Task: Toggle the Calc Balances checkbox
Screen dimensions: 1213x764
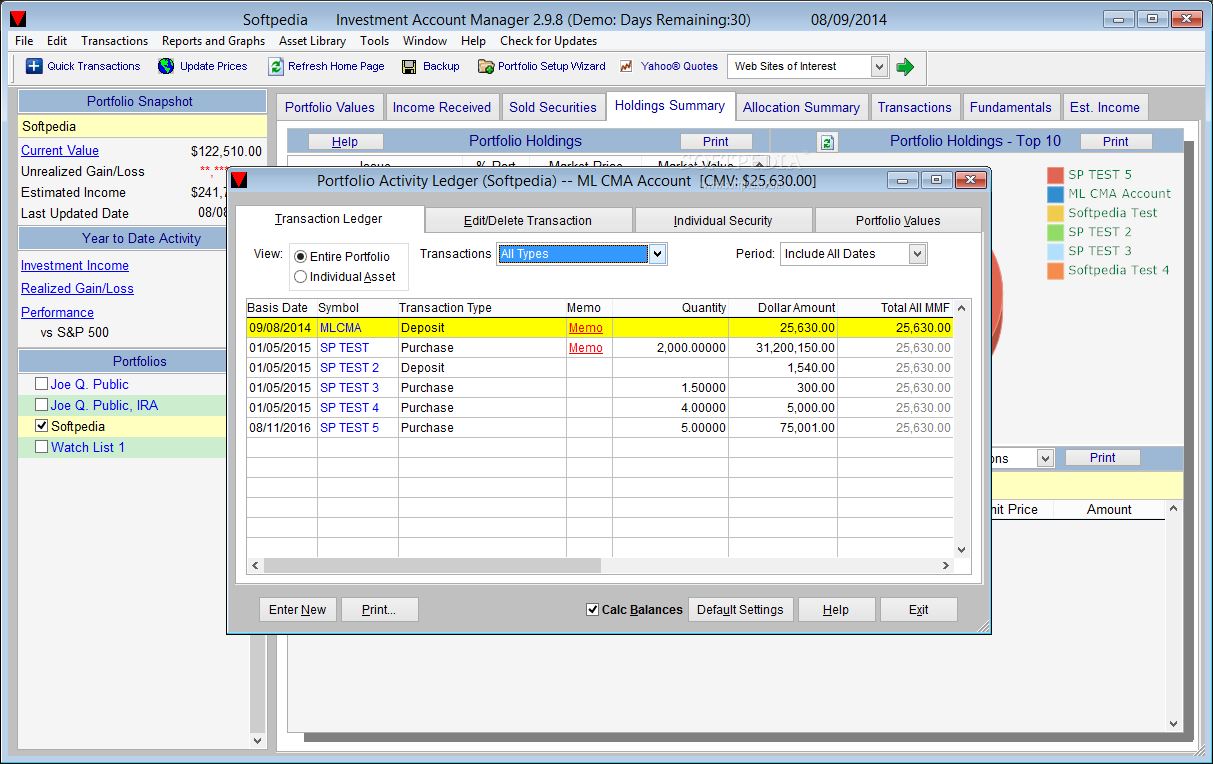Action: (x=592, y=610)
